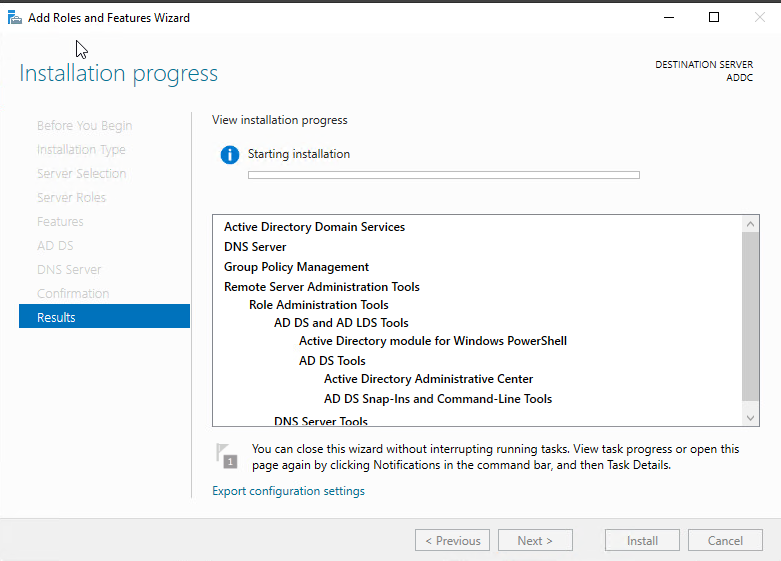The image size is (781, 561).
Task: Open the Installation Type step
Action: tap(81, 150)
